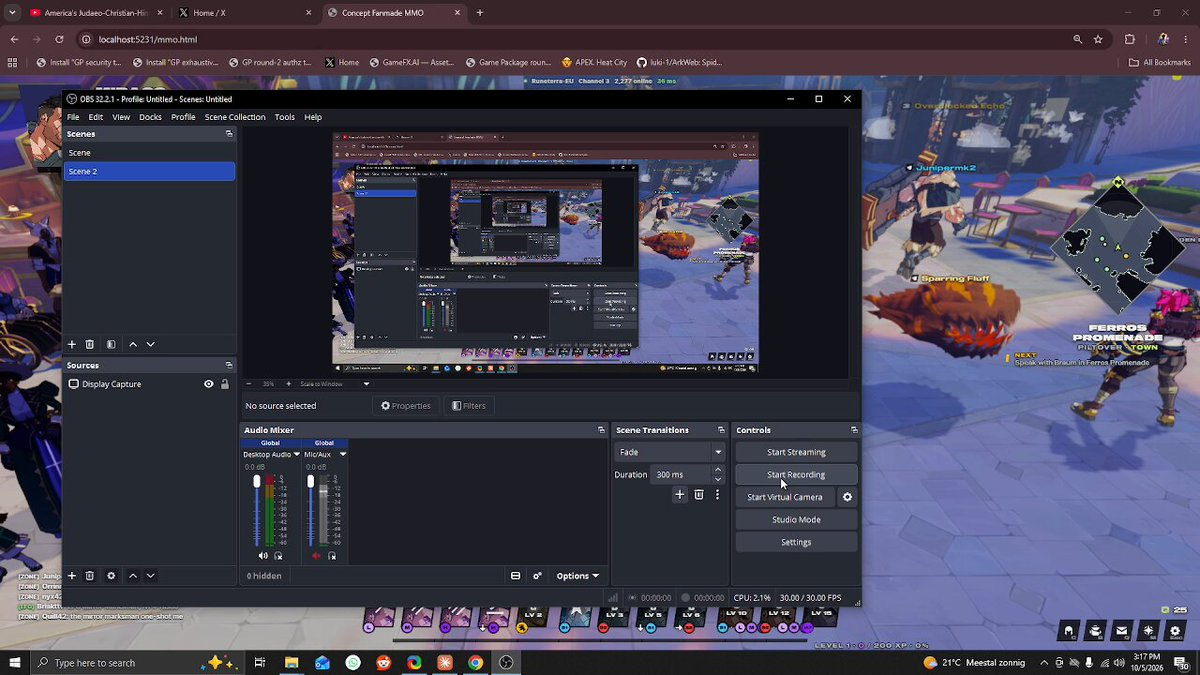
Task: Open OBS Studio from the Windows taskbar
Action: 506,663
